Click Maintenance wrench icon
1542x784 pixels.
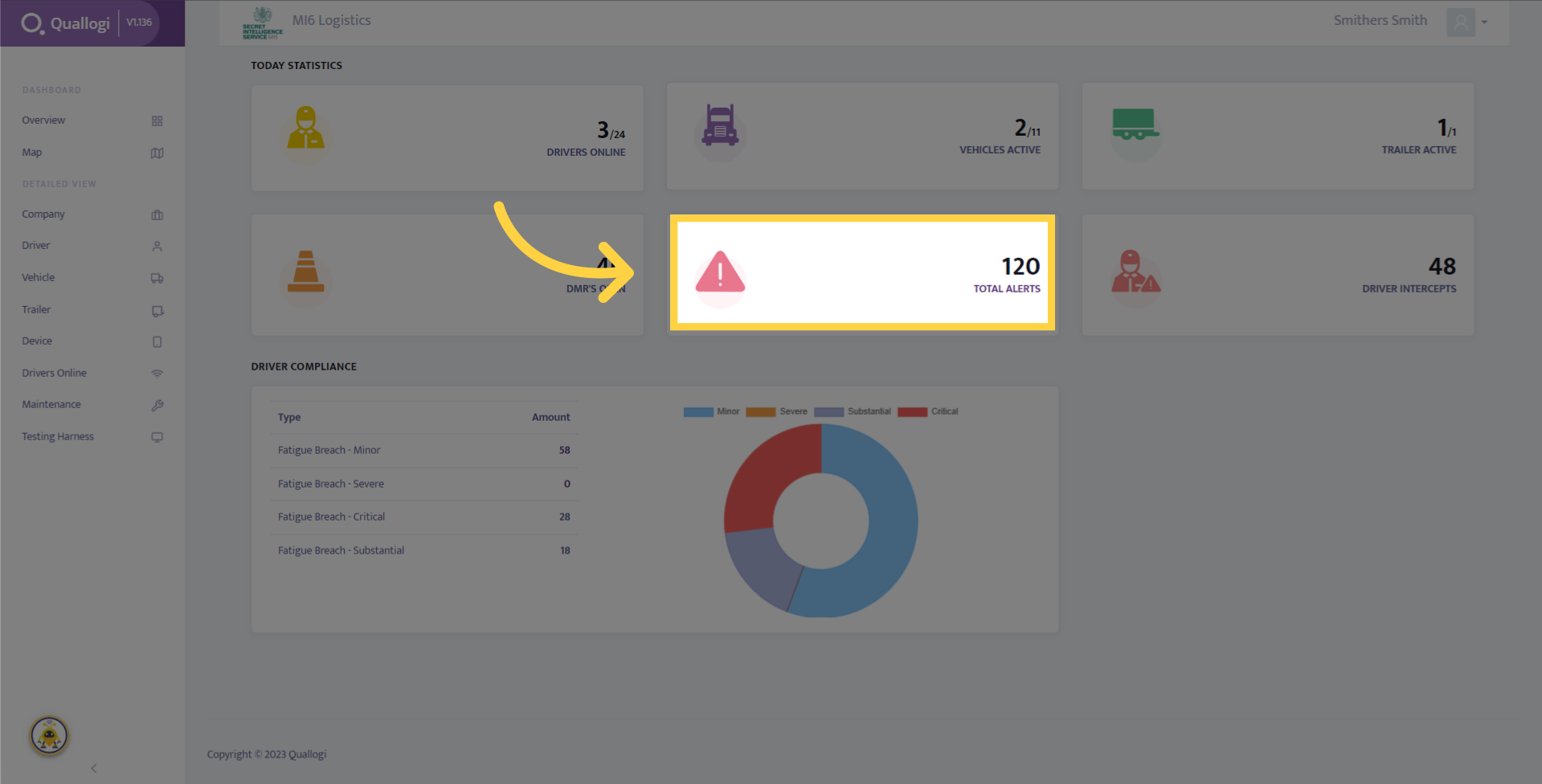[x=157, y=405]
